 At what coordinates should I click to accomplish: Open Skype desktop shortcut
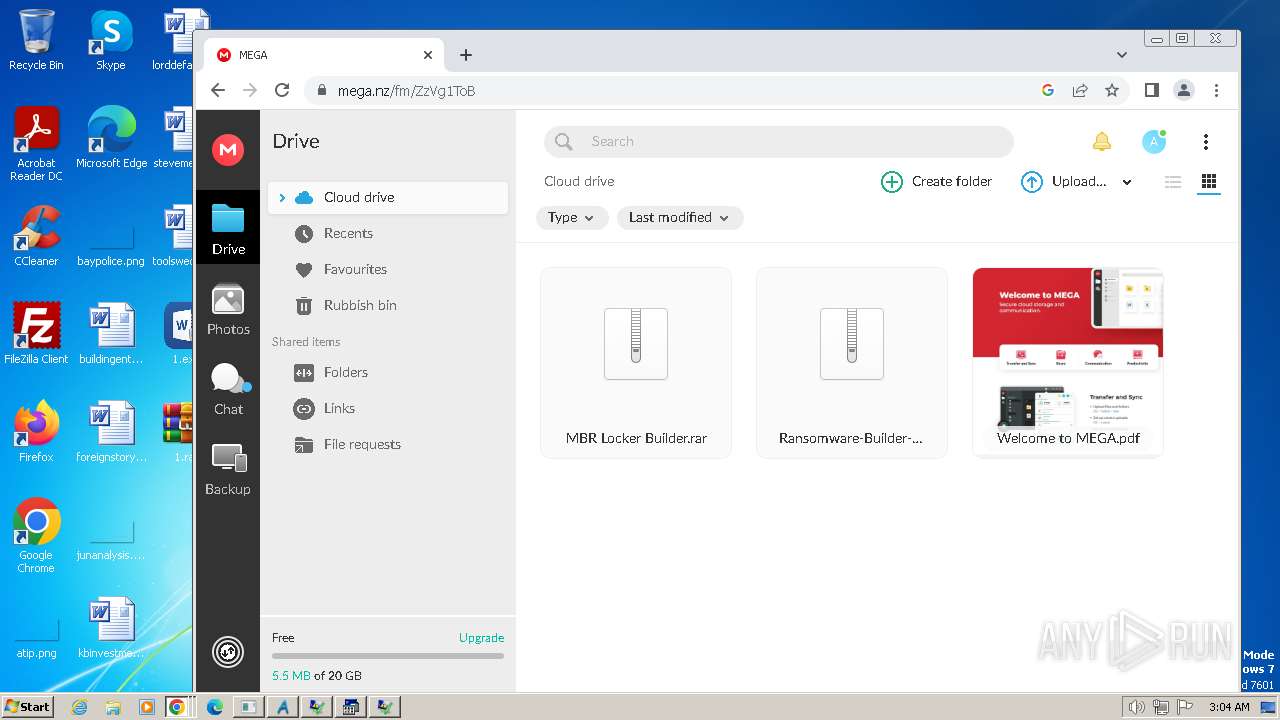(x=110, y=40)
